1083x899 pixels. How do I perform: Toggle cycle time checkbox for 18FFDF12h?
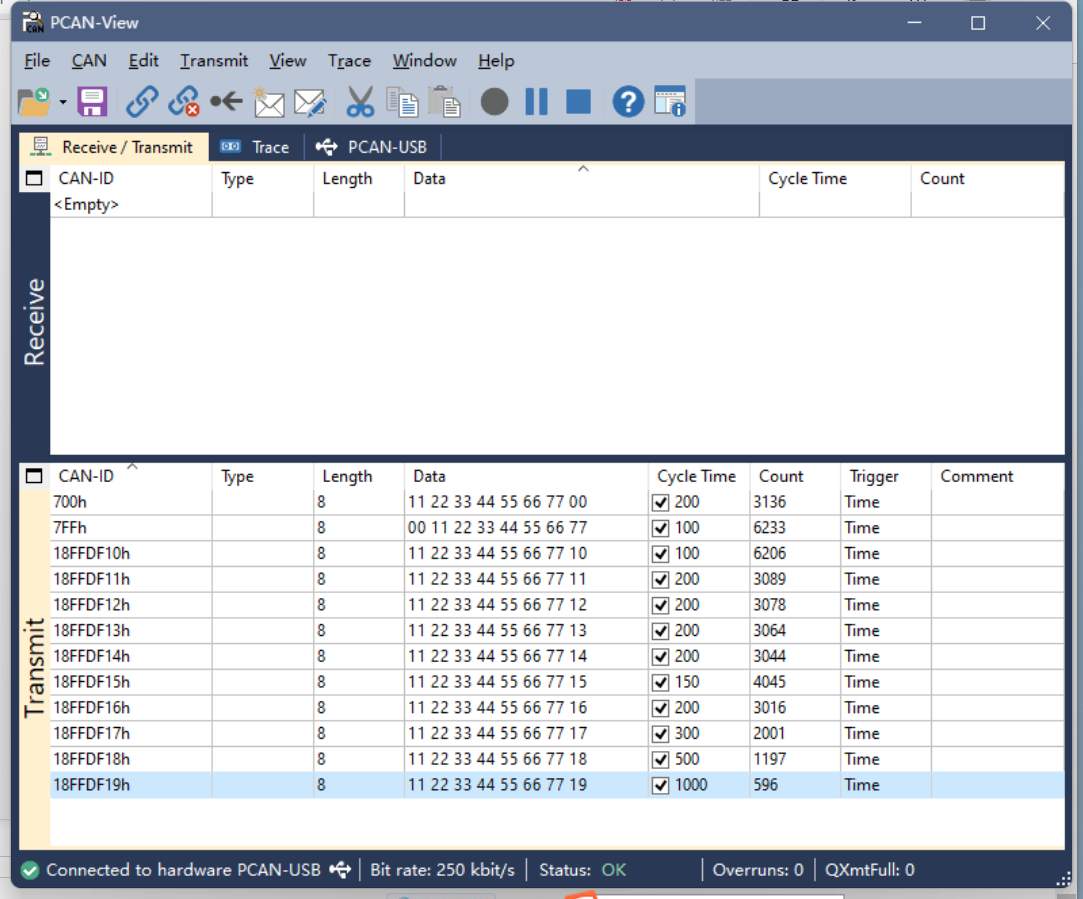tap(660, 605)
